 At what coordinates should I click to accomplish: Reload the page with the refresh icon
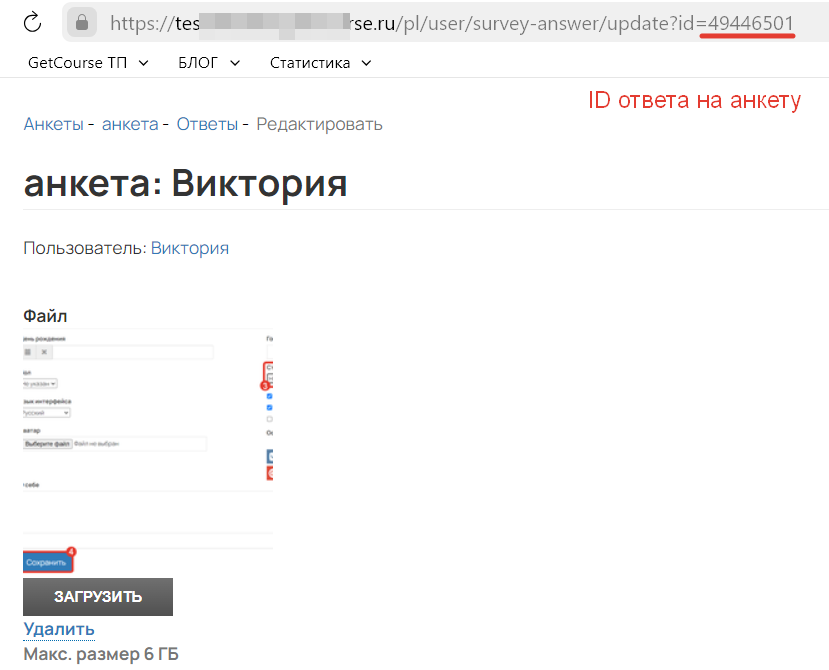click(33, 22)
